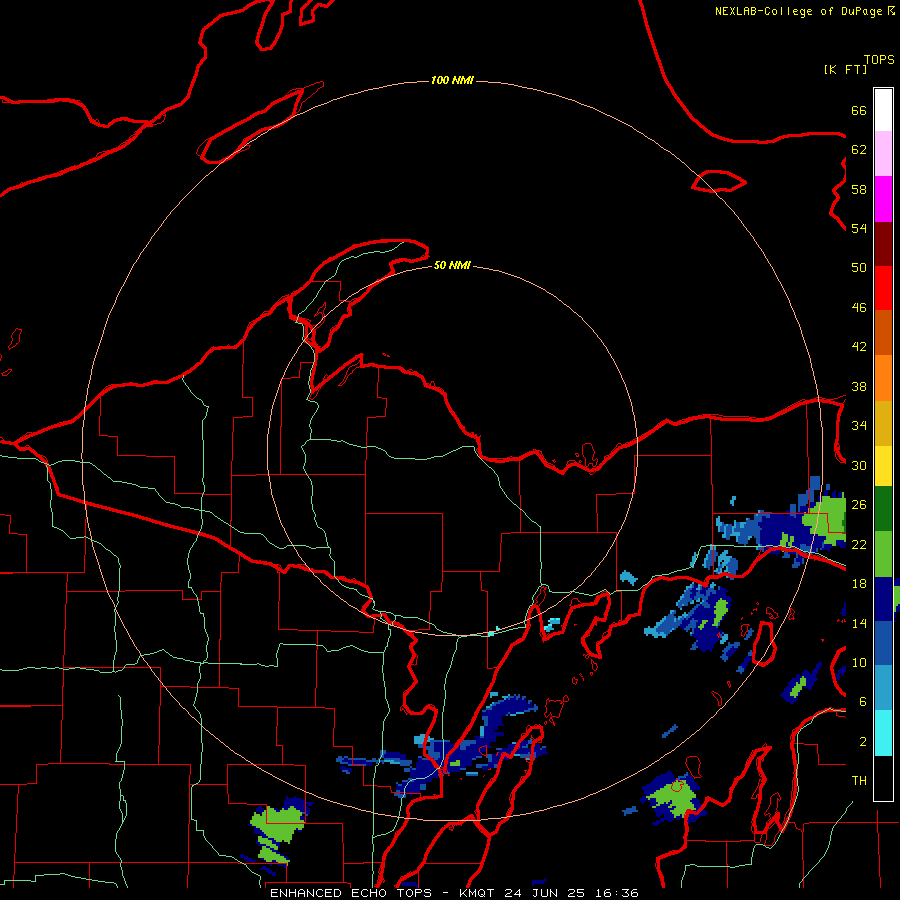
Task: Click the dark red swatch below 54
Action: [x=883, y=245]
